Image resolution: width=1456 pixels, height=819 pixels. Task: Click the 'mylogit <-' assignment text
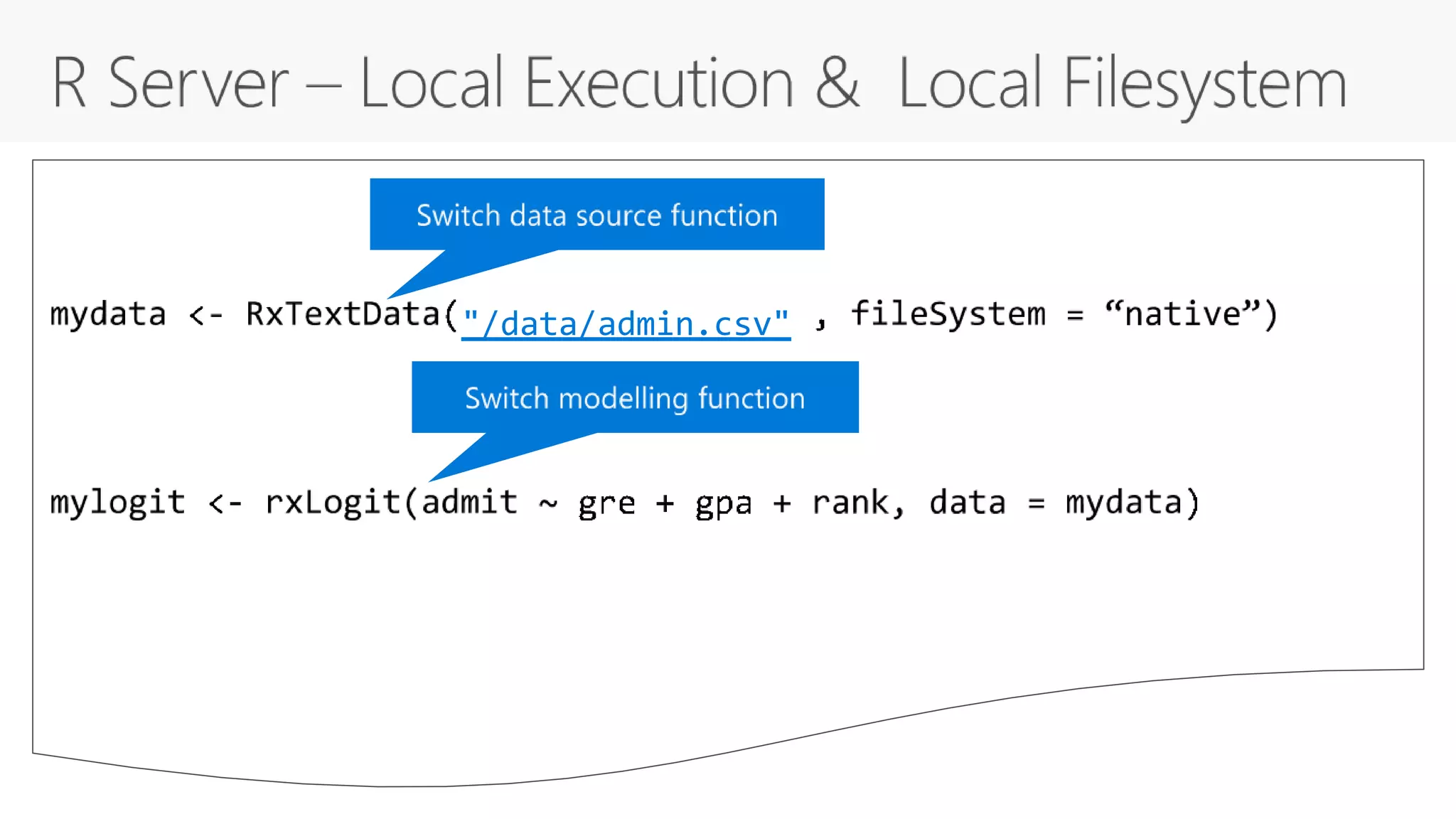click(x=146, y=503)
